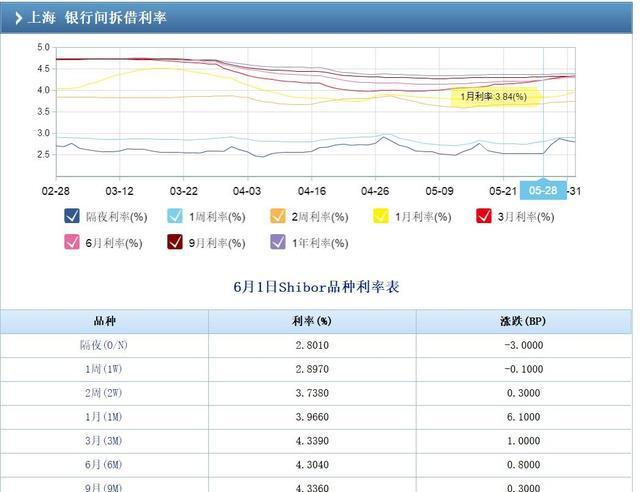This screenshot has width=640, height=492.
Task: Click the rate value 2.8010
Action: [x=312, y=345]
